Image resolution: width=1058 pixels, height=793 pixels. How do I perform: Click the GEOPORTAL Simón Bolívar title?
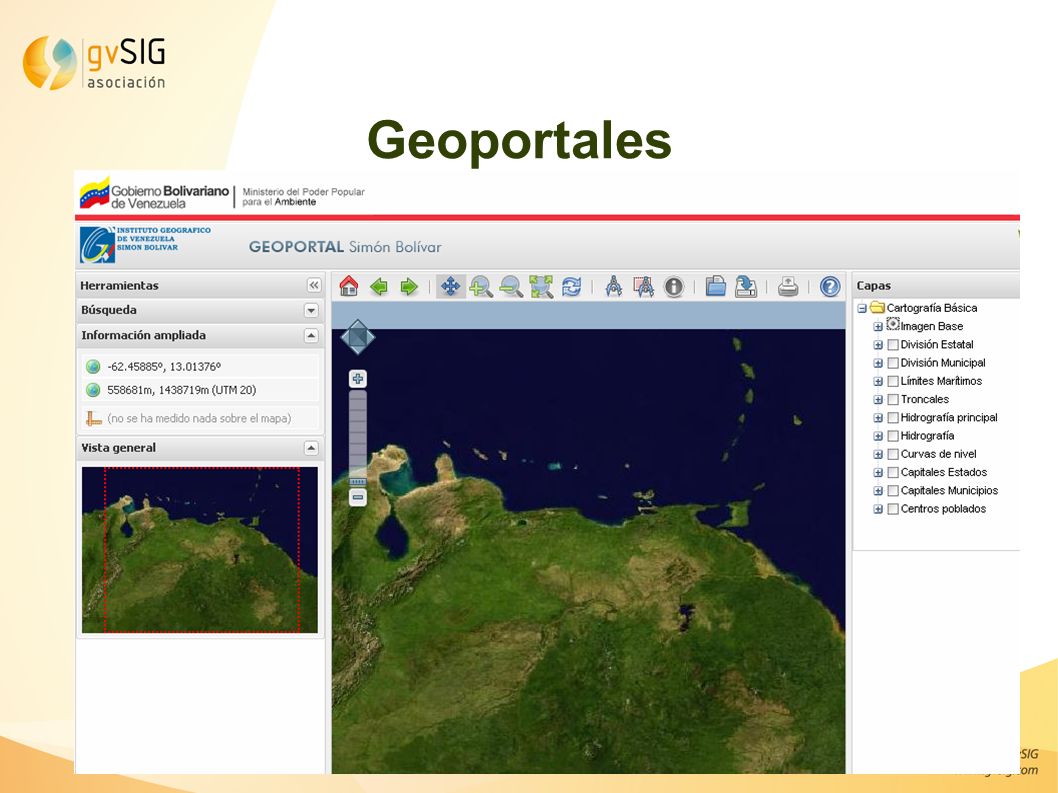click(345, 247)
